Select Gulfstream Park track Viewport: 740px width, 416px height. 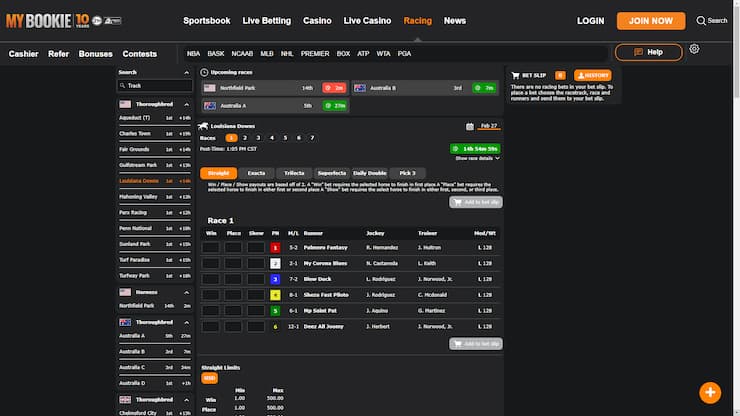tap(155, 165)
